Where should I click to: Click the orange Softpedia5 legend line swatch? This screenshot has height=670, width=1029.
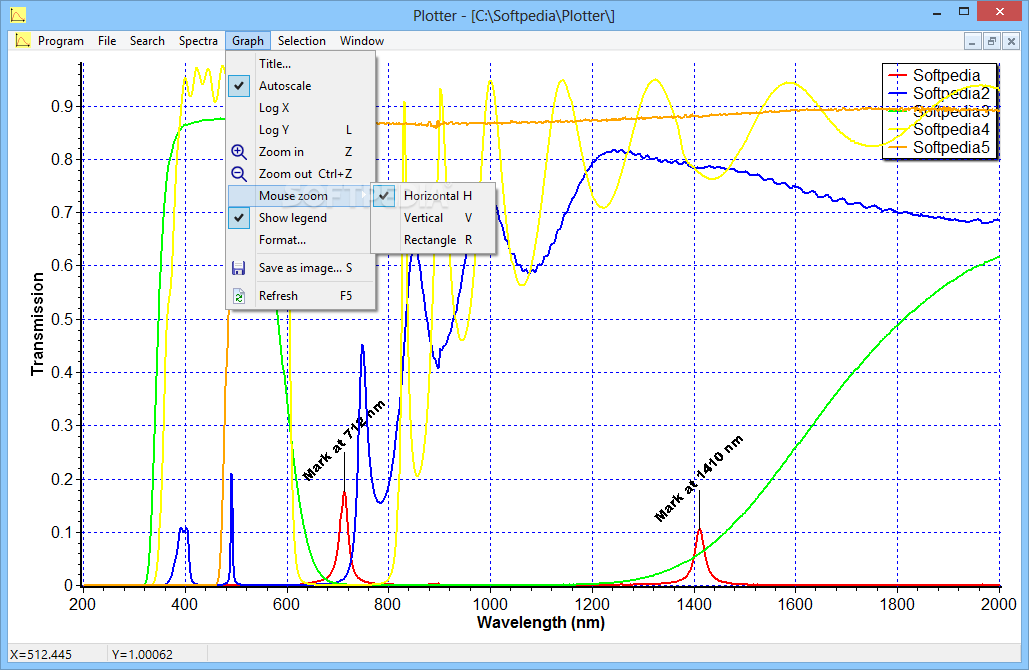(897, 148)
